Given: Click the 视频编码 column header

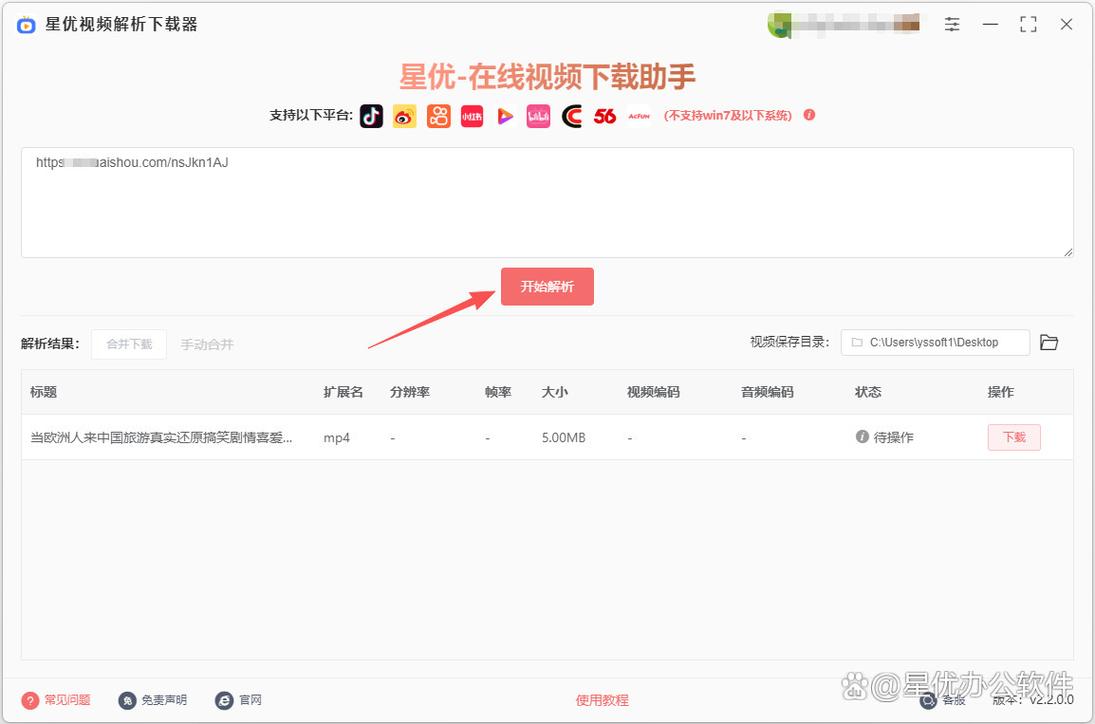Looking at the screenshot, I should [653, 392].
